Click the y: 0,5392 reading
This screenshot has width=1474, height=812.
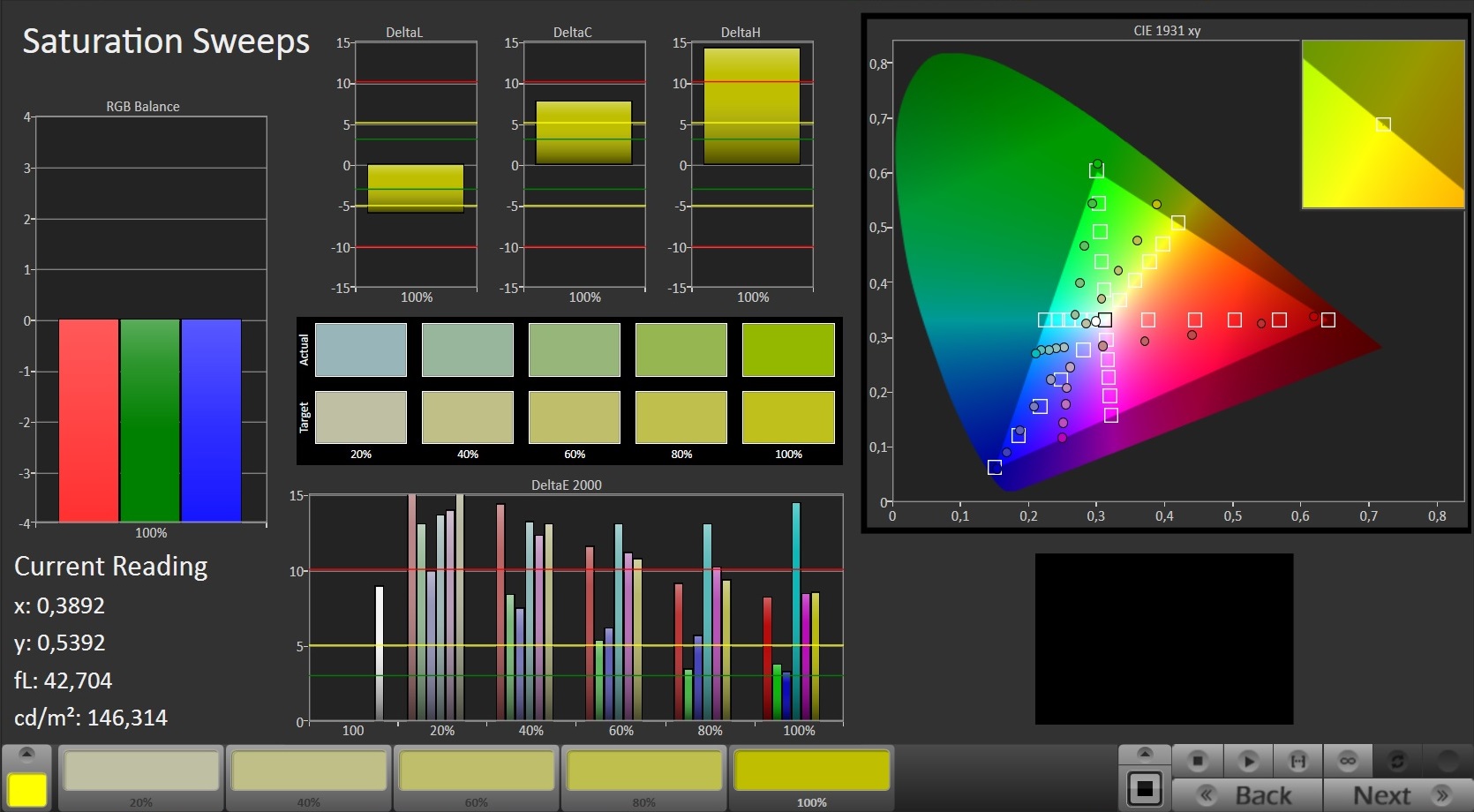[x=59, y=643]
